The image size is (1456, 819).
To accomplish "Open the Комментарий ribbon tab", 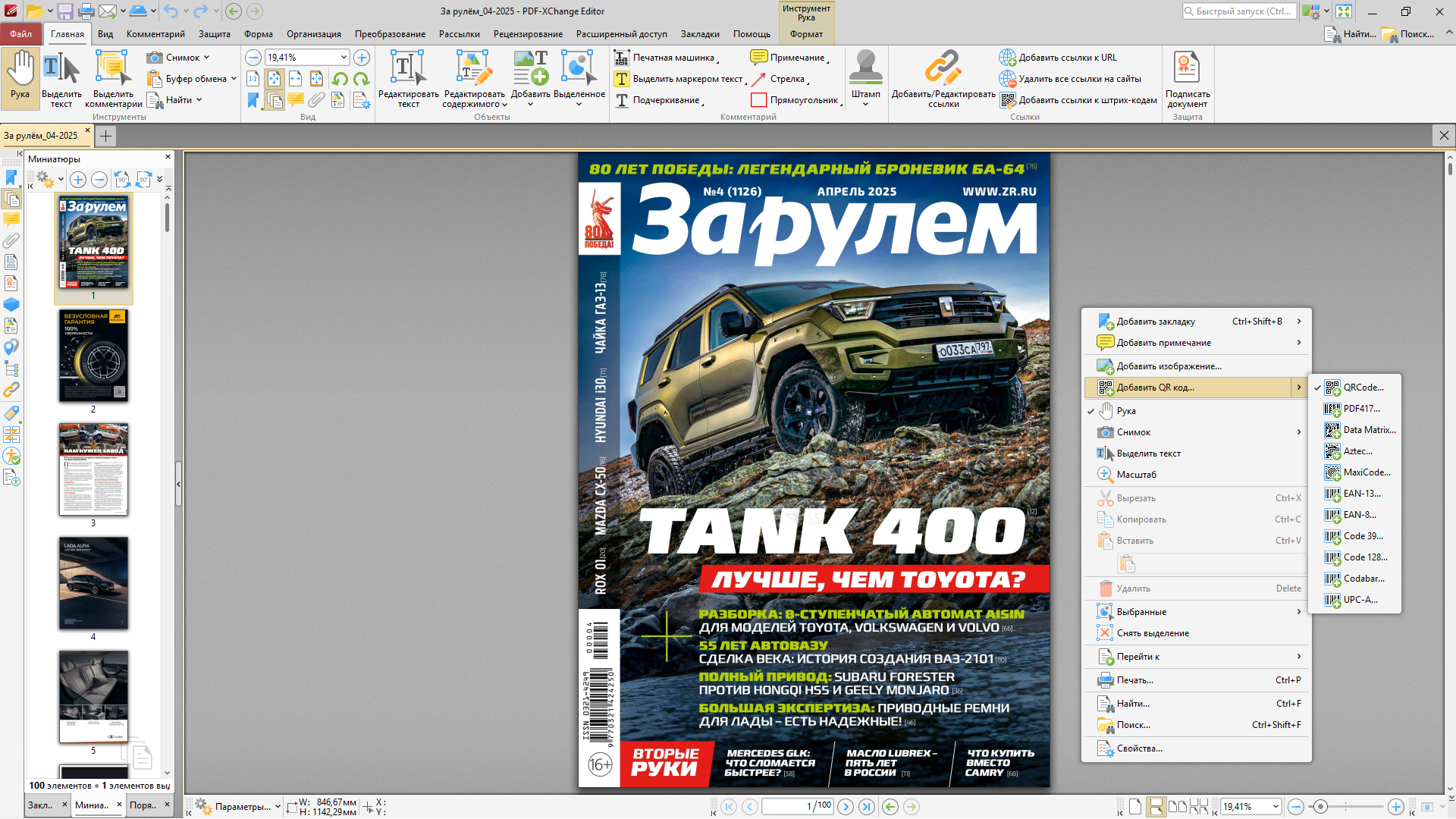I will (155, 34).
